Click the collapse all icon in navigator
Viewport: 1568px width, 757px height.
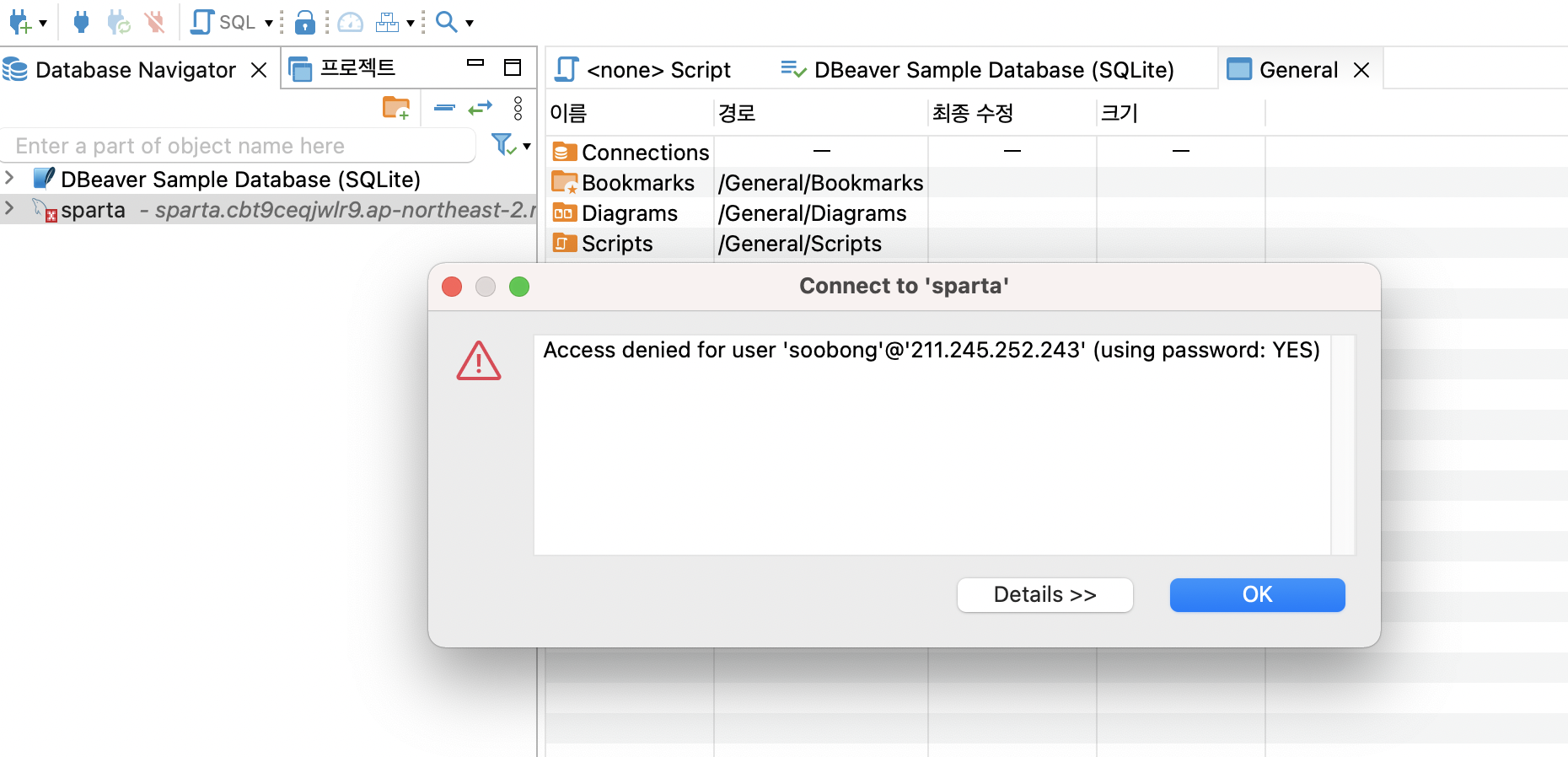[x=444, y=108]
